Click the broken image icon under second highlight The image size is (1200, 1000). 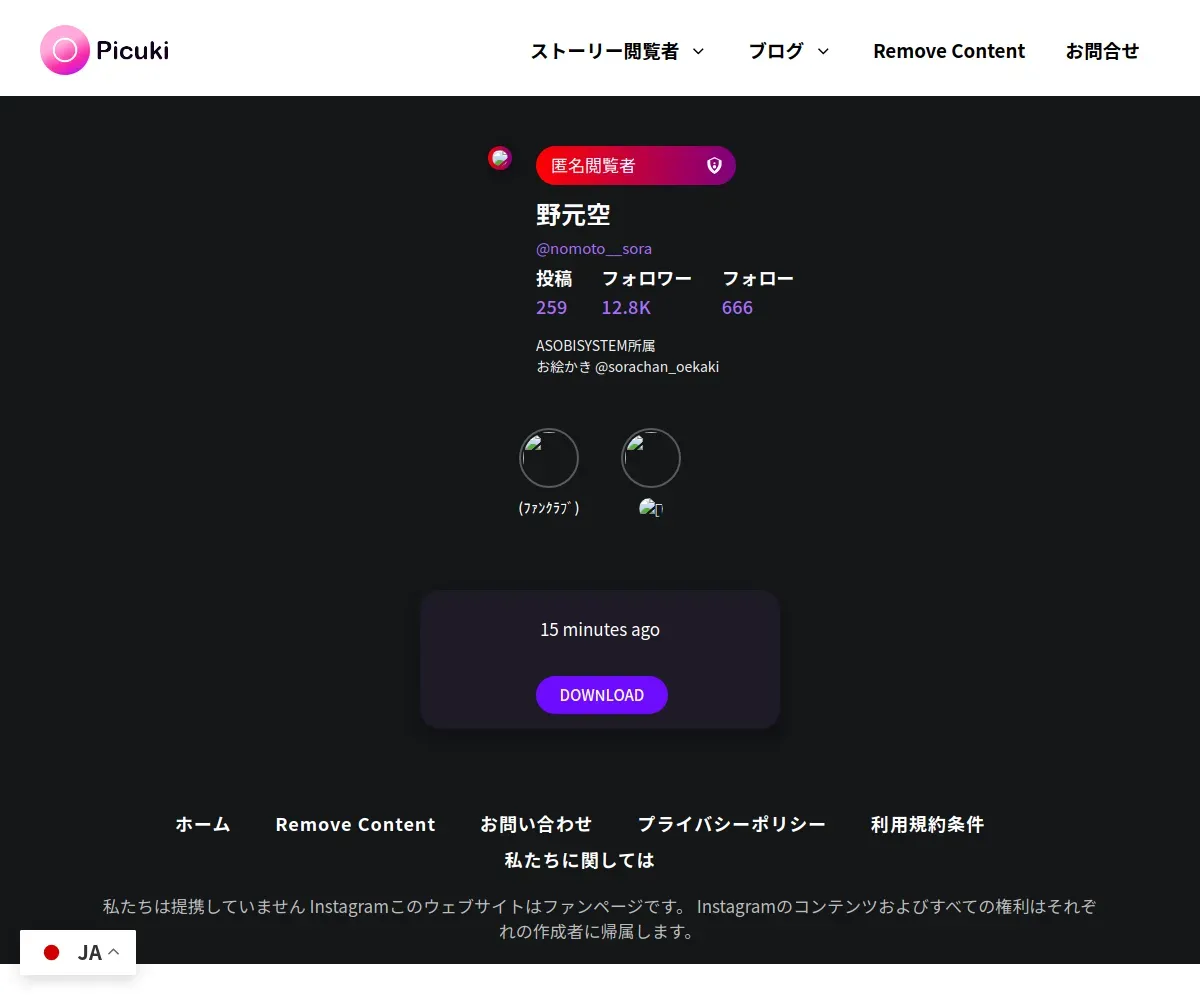pyautogui.click(x=651, y=508)
